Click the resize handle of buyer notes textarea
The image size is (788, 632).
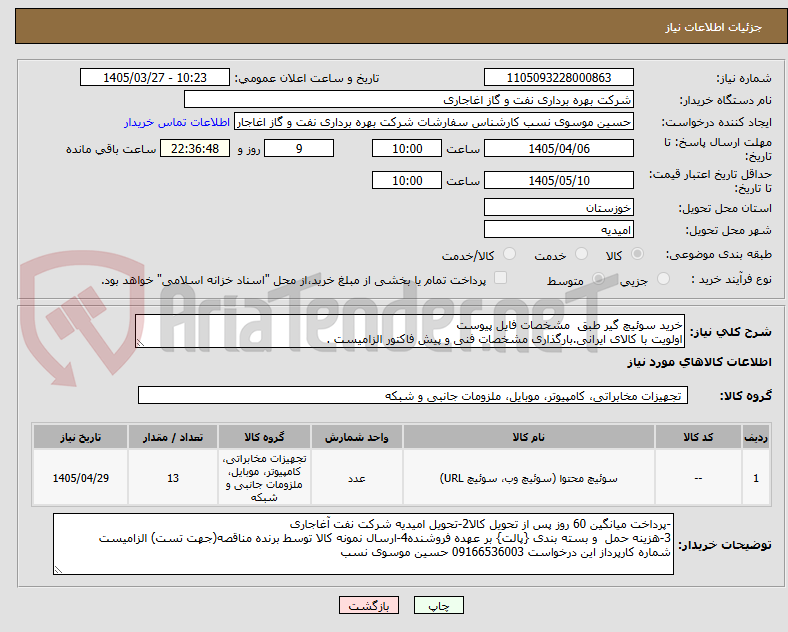coord(58,570)
